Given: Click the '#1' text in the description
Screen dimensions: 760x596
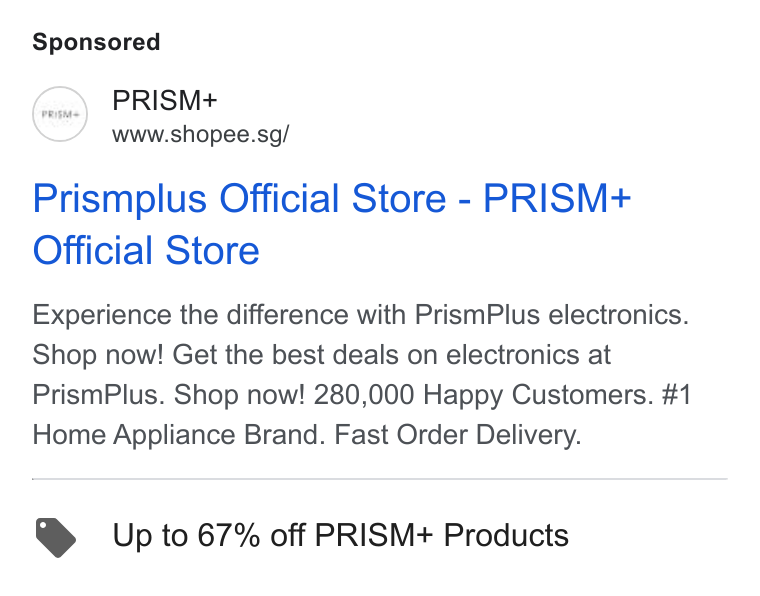Looking at the screenshot, I should pos(677,394).
